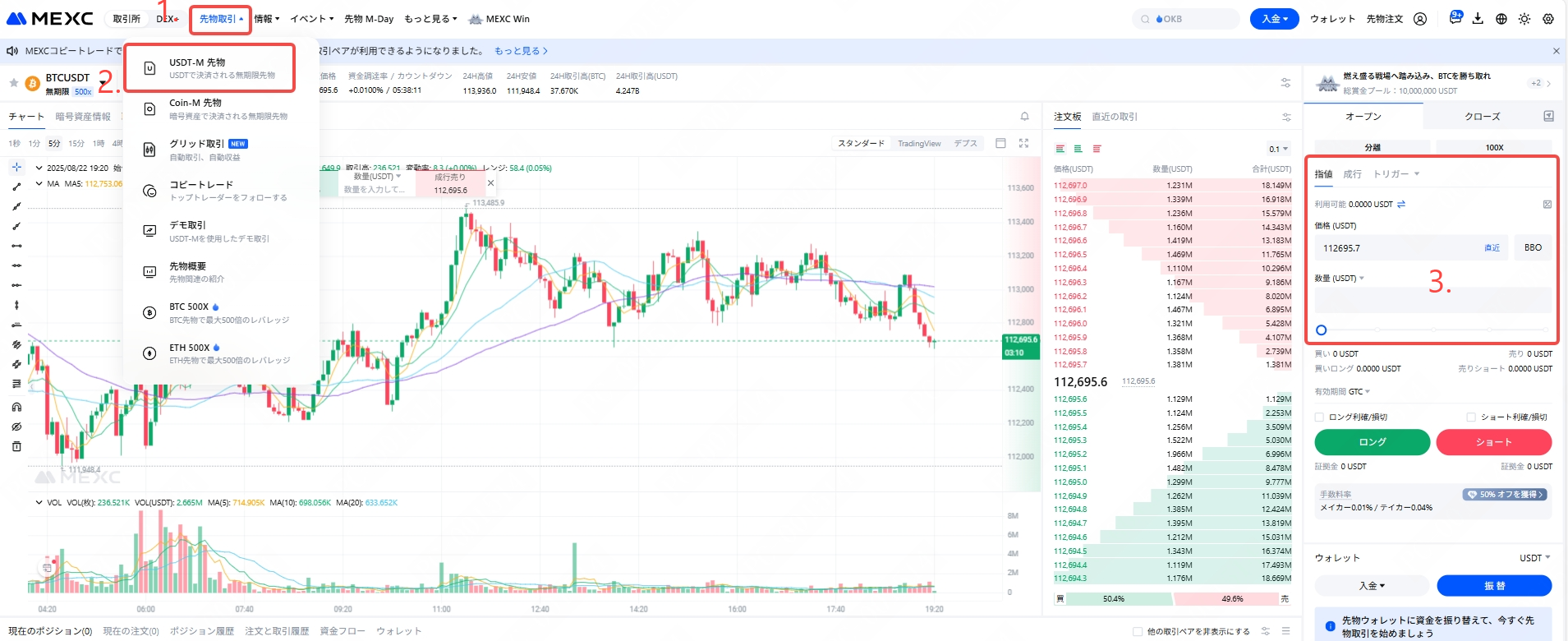Open the settings gear icon in header
Image resolution: width=1568 pixels, height=641 pixels.
(1548, 19)
